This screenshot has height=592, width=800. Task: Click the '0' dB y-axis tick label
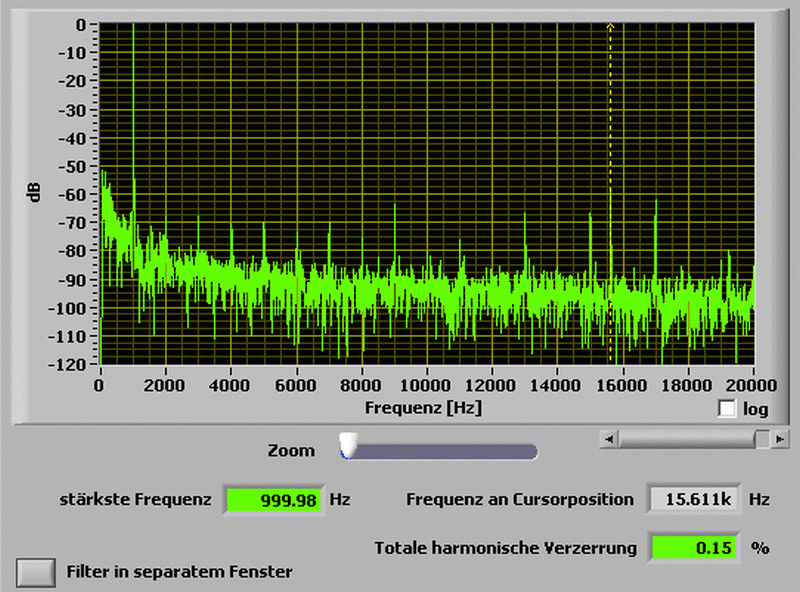[81, 24]
